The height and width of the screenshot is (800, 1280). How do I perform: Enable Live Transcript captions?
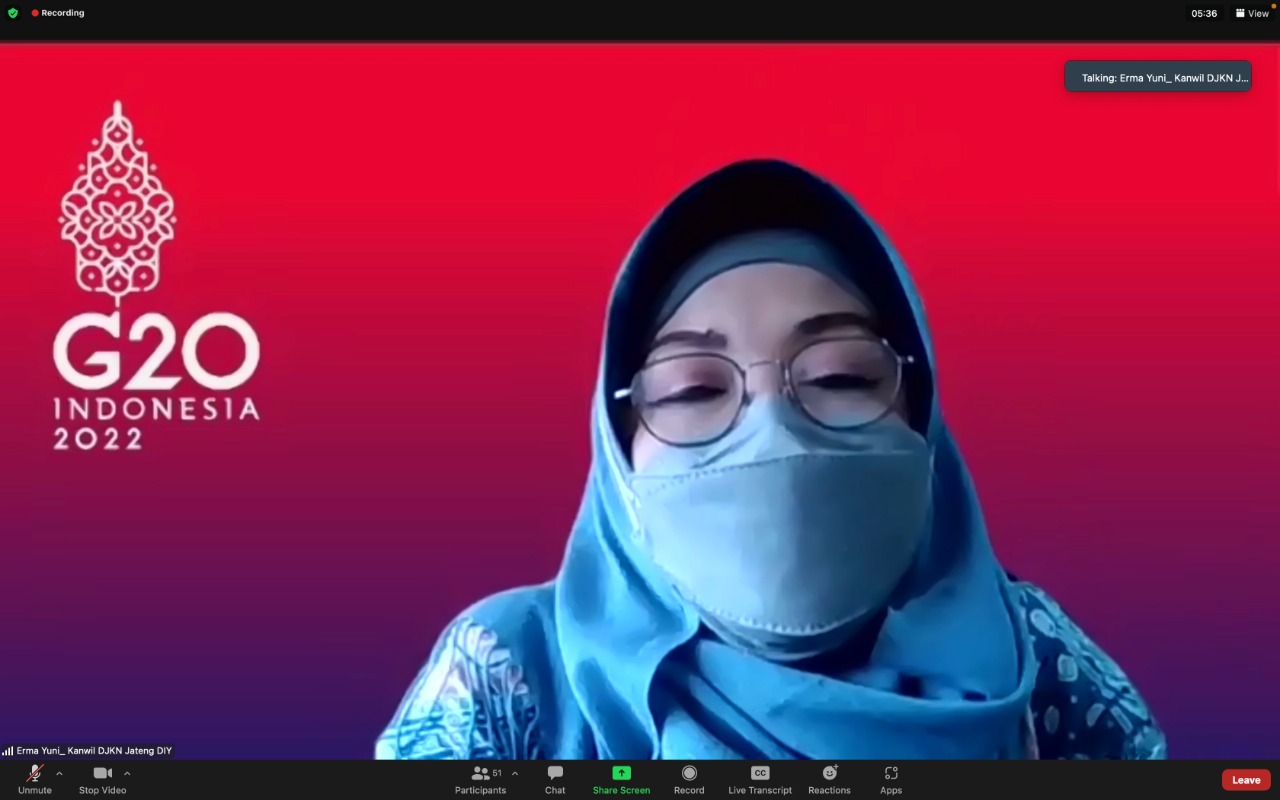pyautogui.click(x=760, y=779)
